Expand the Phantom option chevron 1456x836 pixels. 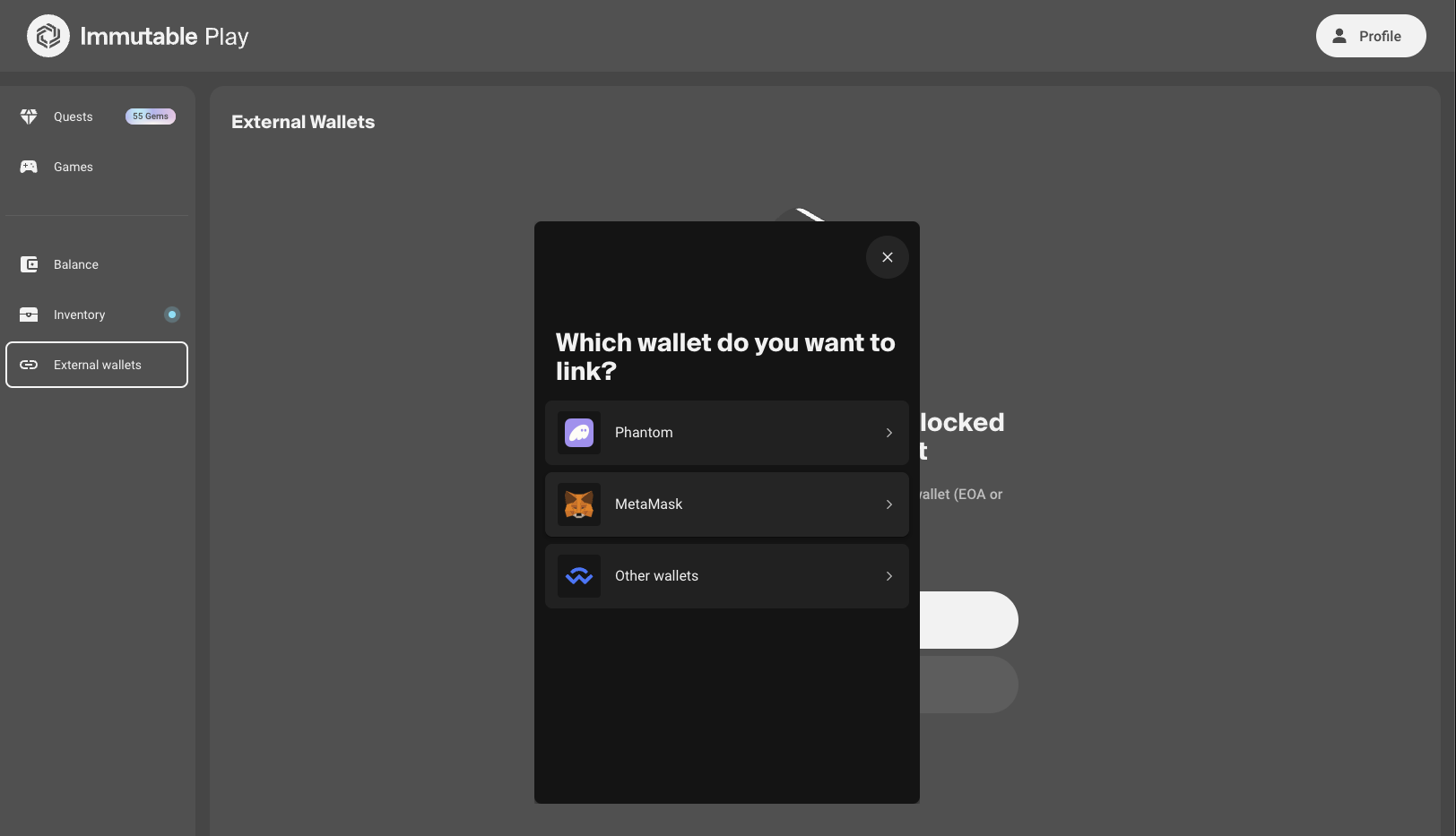(889, 433)
